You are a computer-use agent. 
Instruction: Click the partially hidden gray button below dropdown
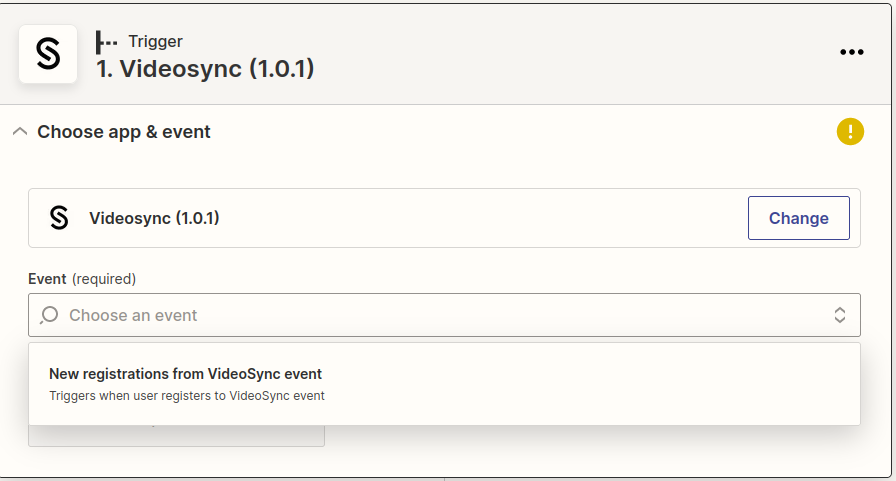[x=176, y=435]
